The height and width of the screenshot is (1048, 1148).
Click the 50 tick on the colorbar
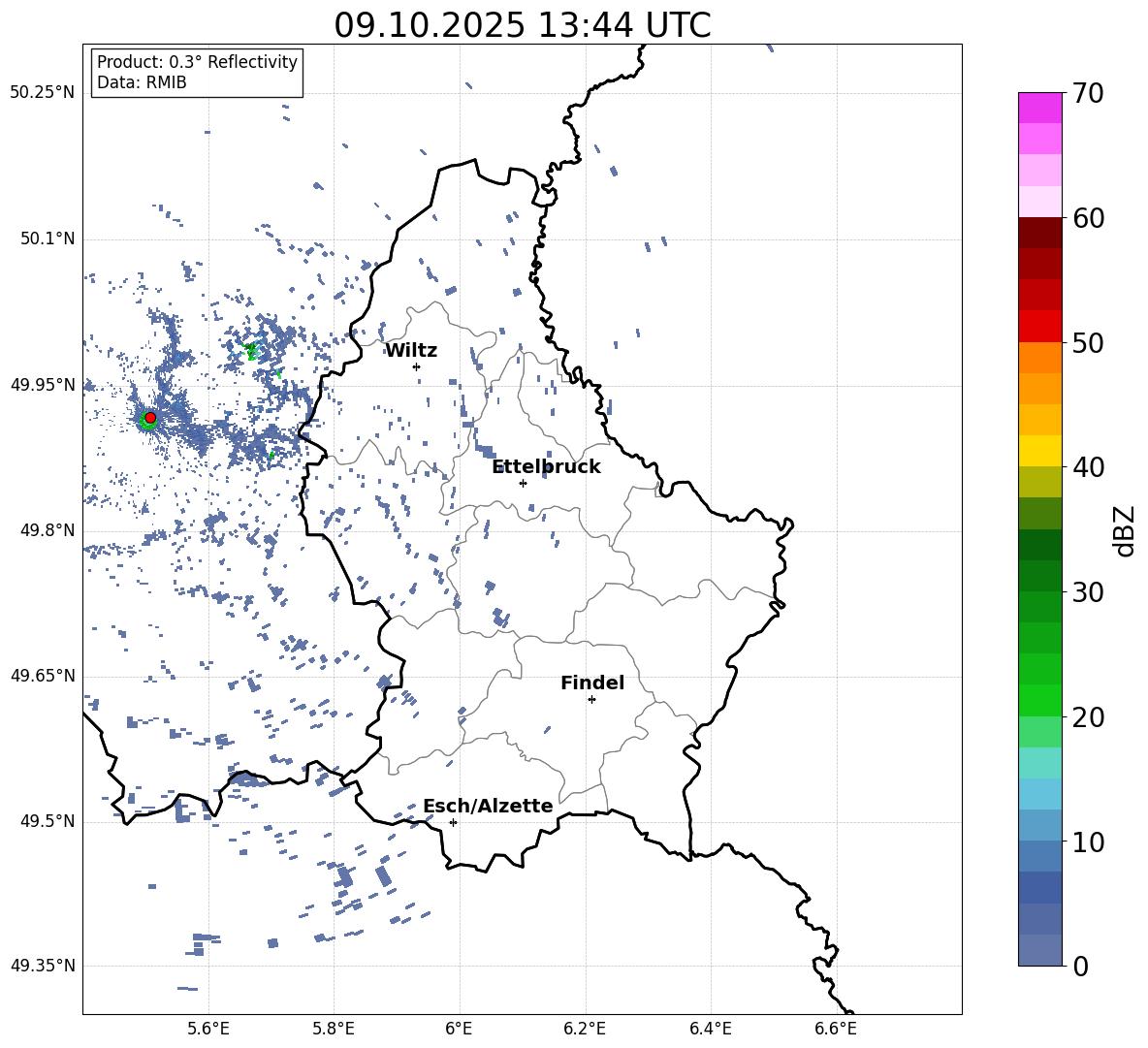click(1088, 342)
